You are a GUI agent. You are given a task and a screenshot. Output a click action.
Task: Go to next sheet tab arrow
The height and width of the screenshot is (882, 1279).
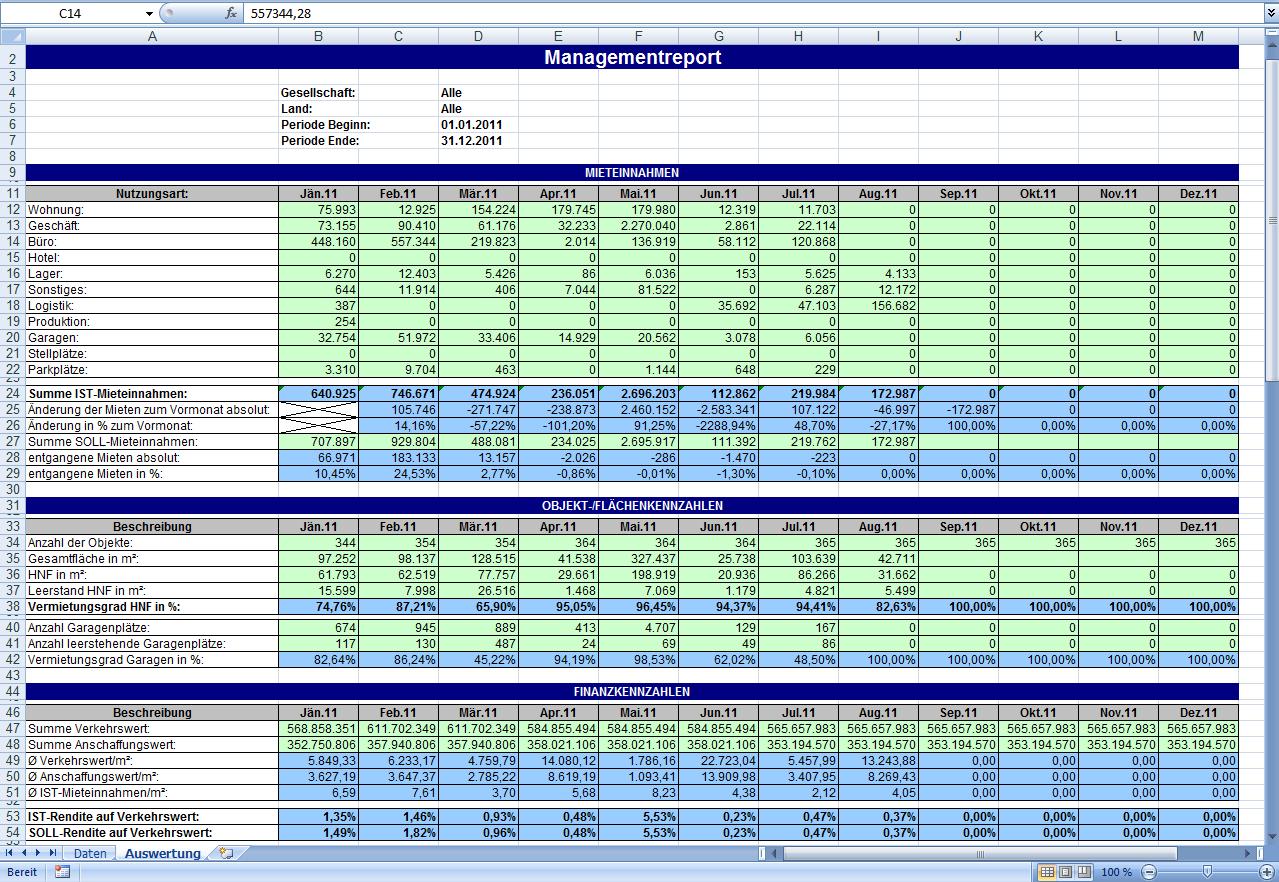[39, 853]
